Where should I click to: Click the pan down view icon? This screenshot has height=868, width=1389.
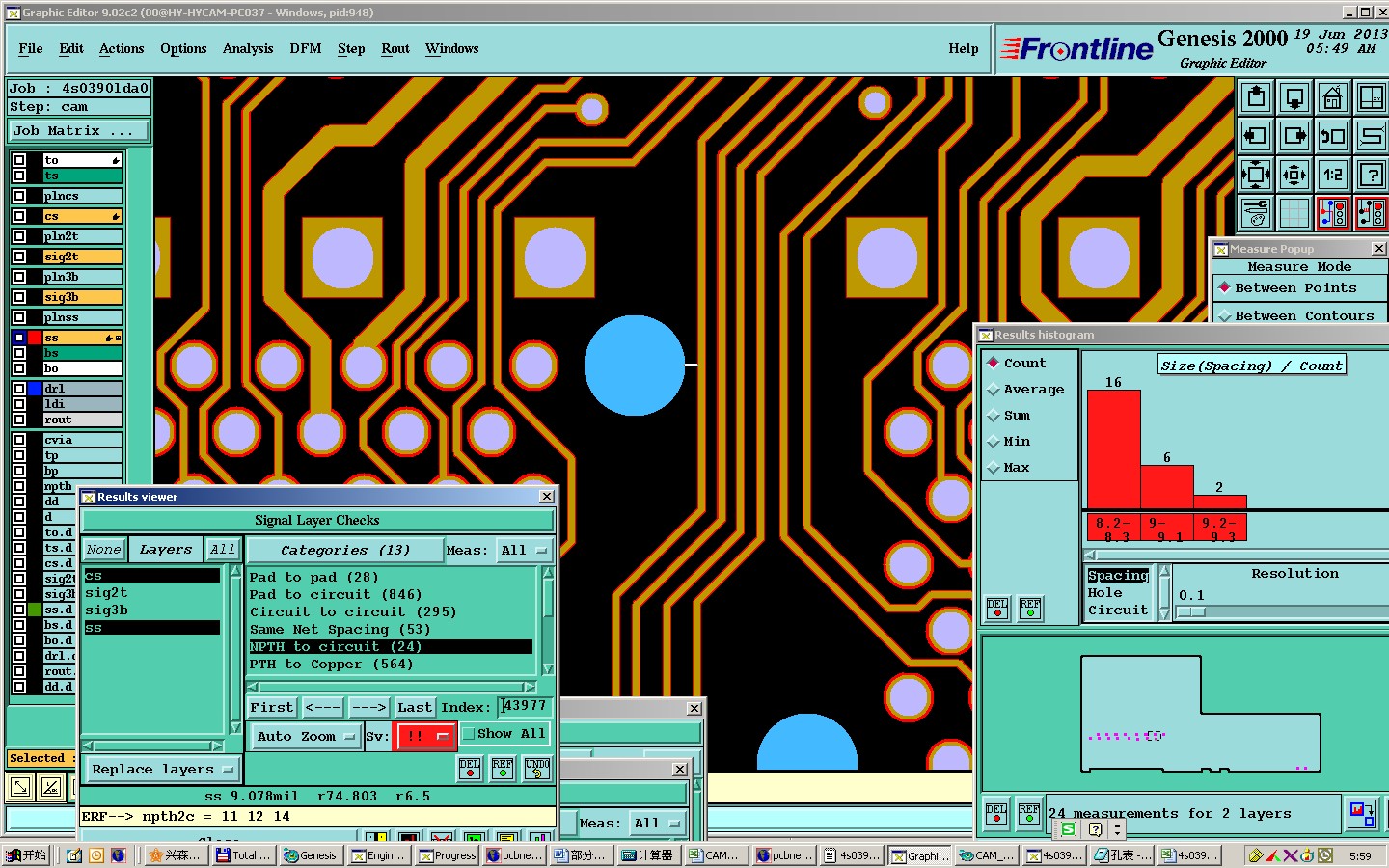pyautogui.click(x=1294, y=97)
